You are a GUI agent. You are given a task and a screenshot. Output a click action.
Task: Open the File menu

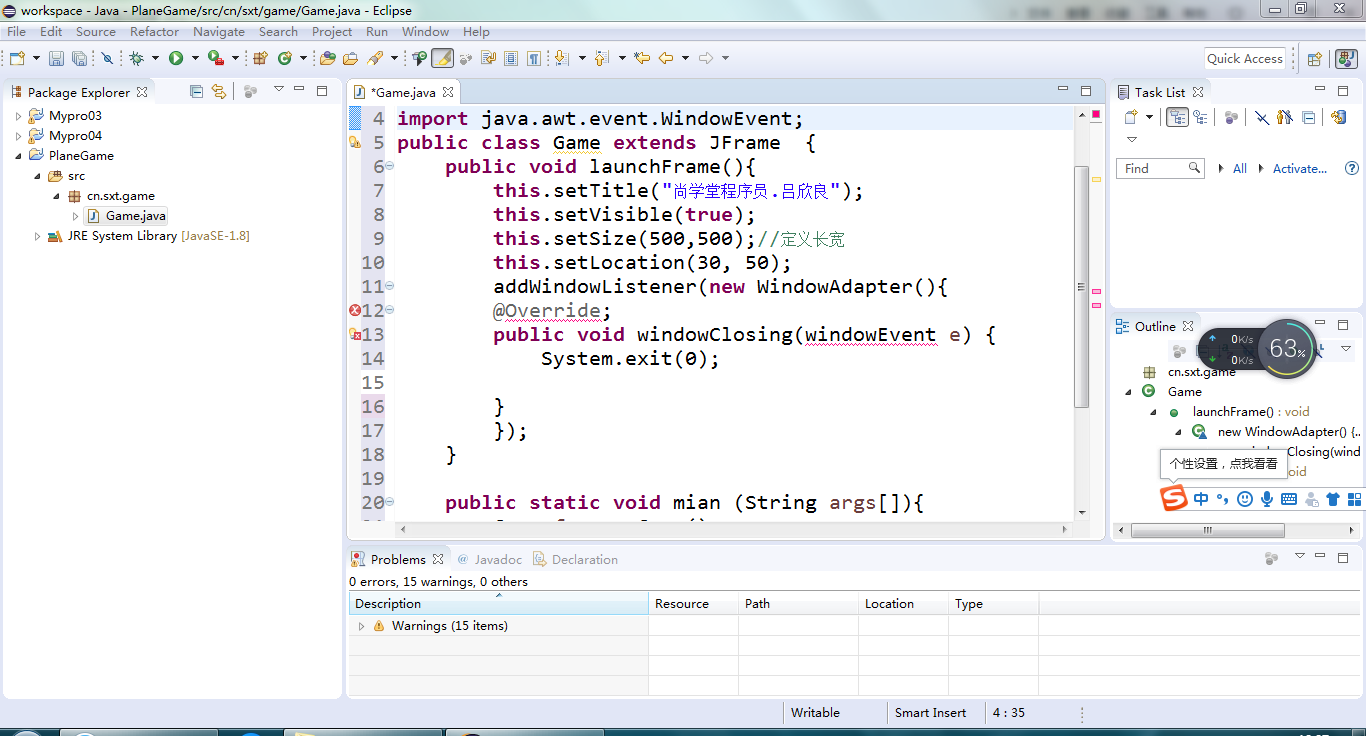16,32
